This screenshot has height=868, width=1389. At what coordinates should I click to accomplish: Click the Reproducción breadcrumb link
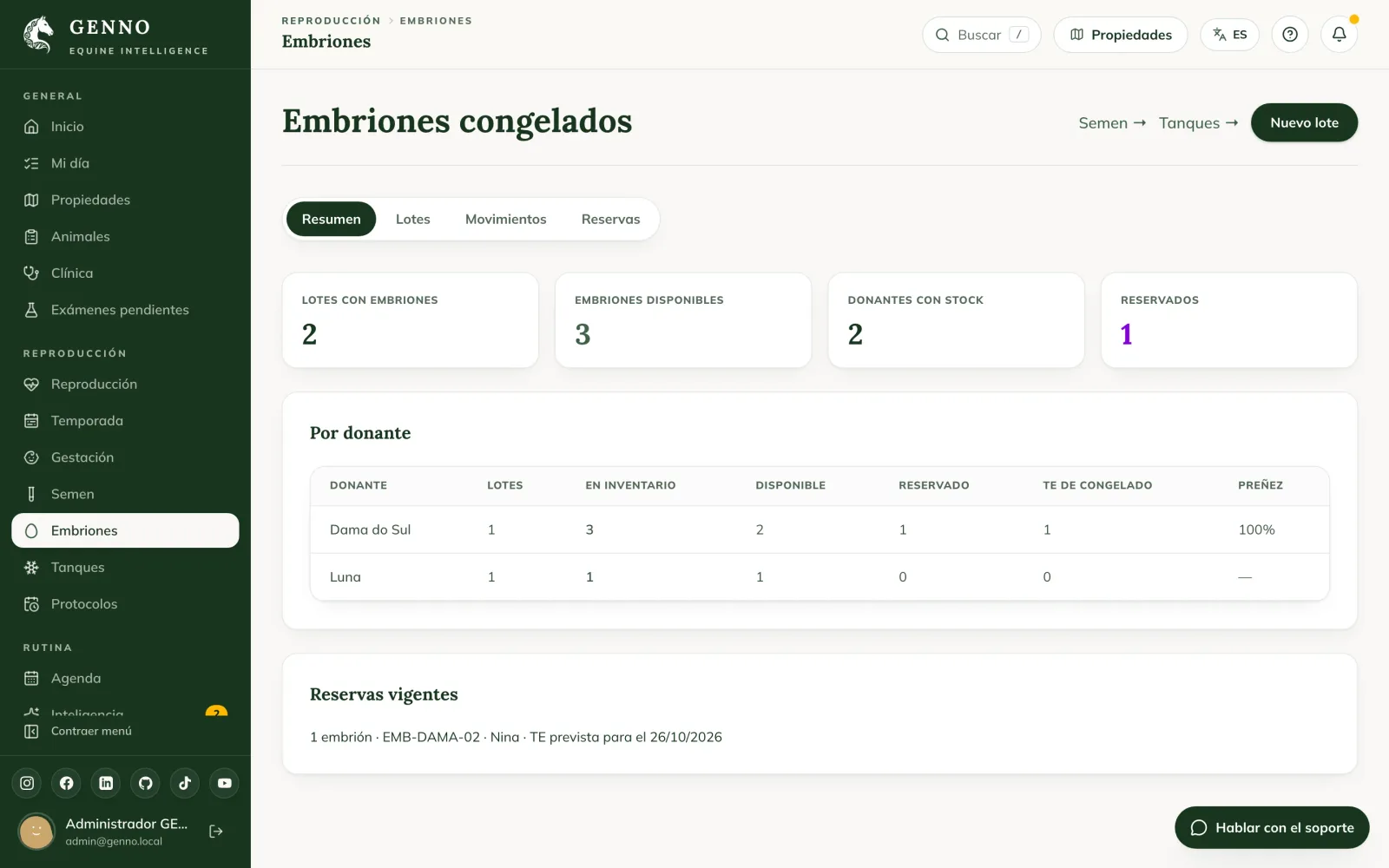click(331, 21)
